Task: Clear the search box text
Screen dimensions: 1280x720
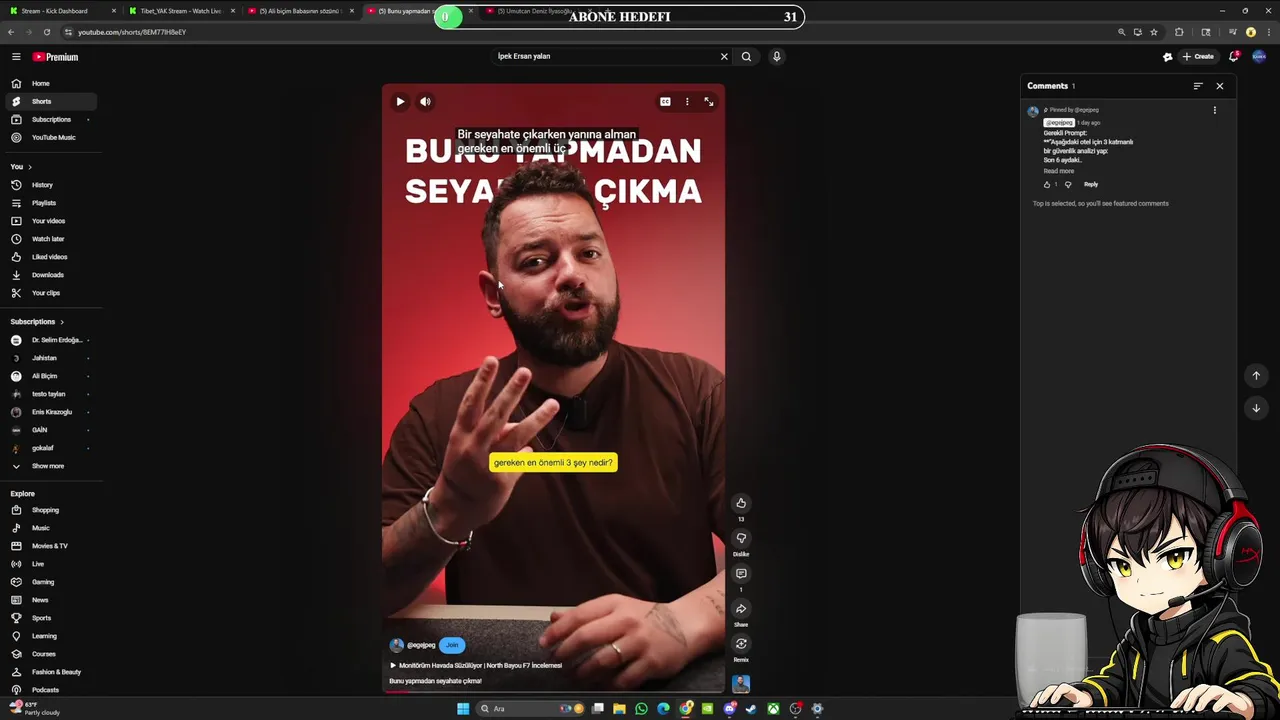Action: coord(724,56)
